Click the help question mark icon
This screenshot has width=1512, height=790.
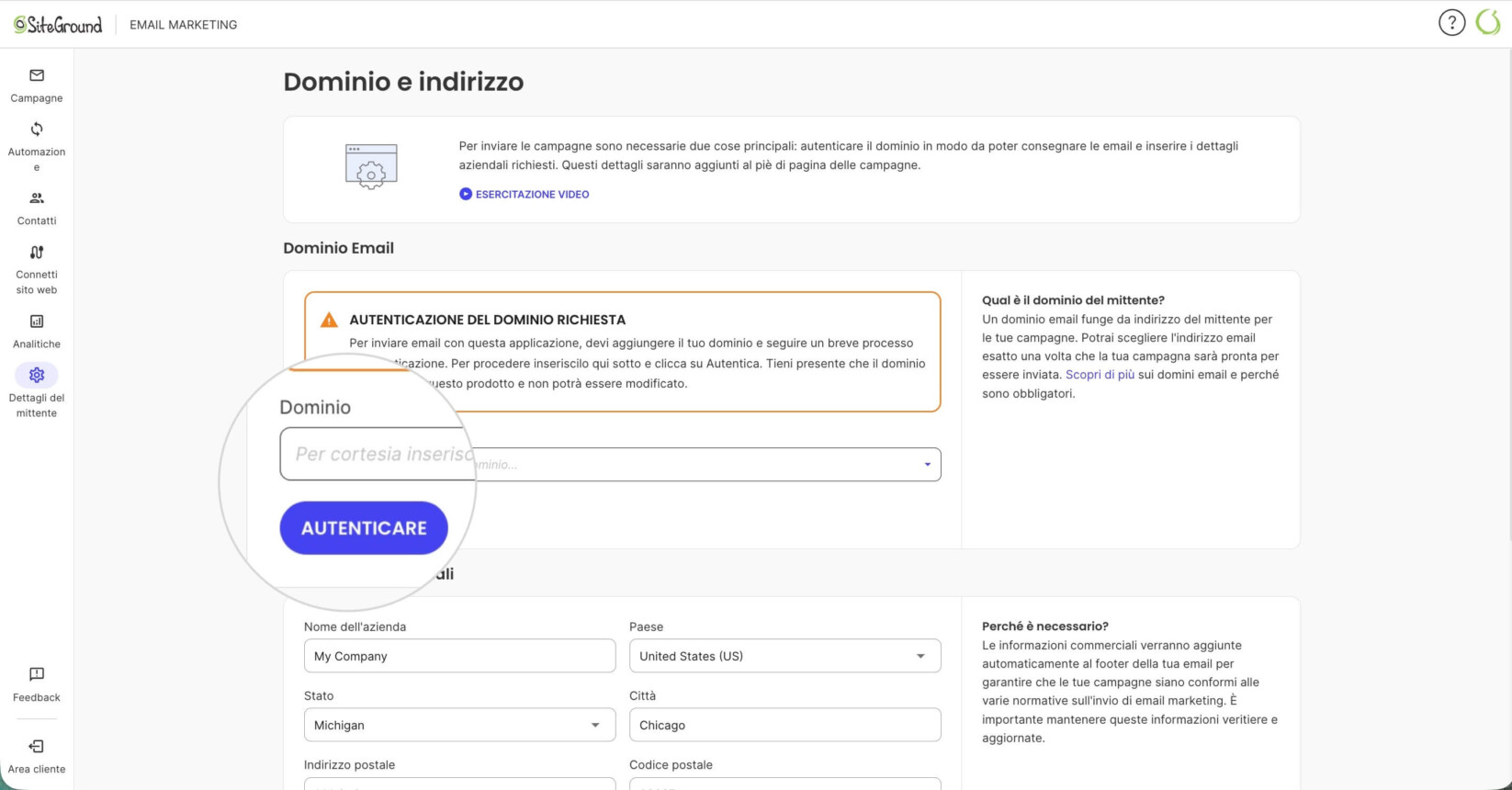1451,23
